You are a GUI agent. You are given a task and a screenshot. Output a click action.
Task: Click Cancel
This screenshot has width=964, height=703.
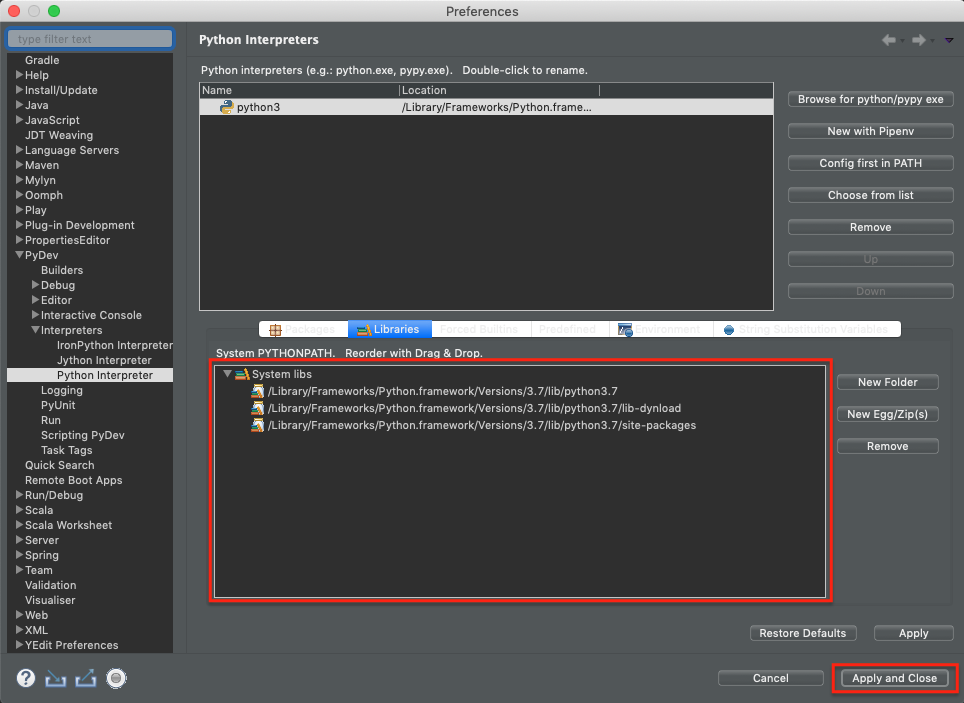click(x=770, y=678)
